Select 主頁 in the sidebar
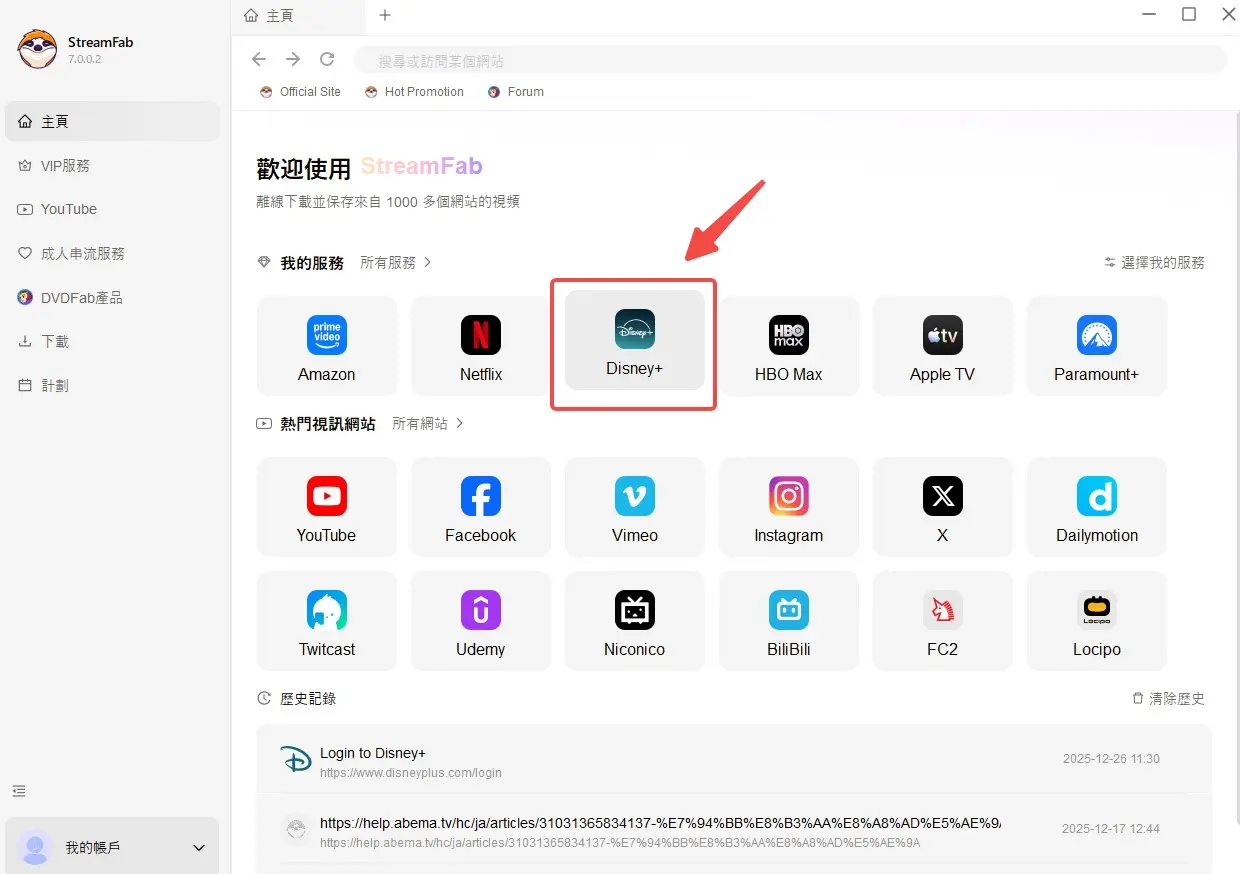1240x874 pixels. 112,121
